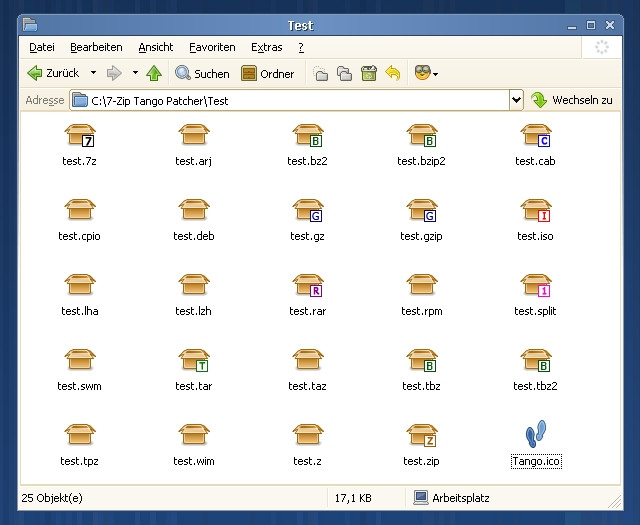Select the test.bzip2 archive icon
The height and width of the screenshot is (525, 640).
[x=422, y=136]
